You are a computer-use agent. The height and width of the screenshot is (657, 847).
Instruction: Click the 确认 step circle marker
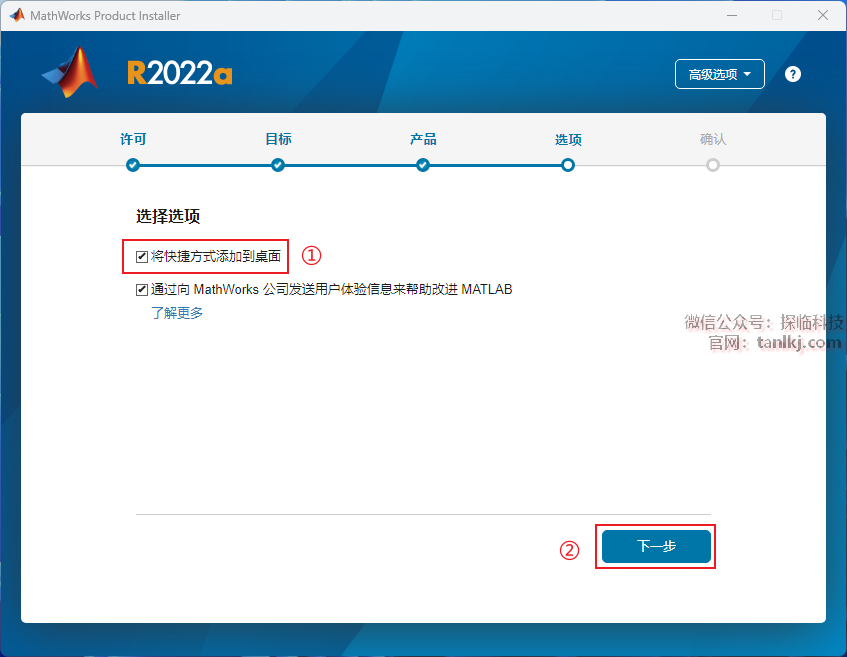(713, 165)
